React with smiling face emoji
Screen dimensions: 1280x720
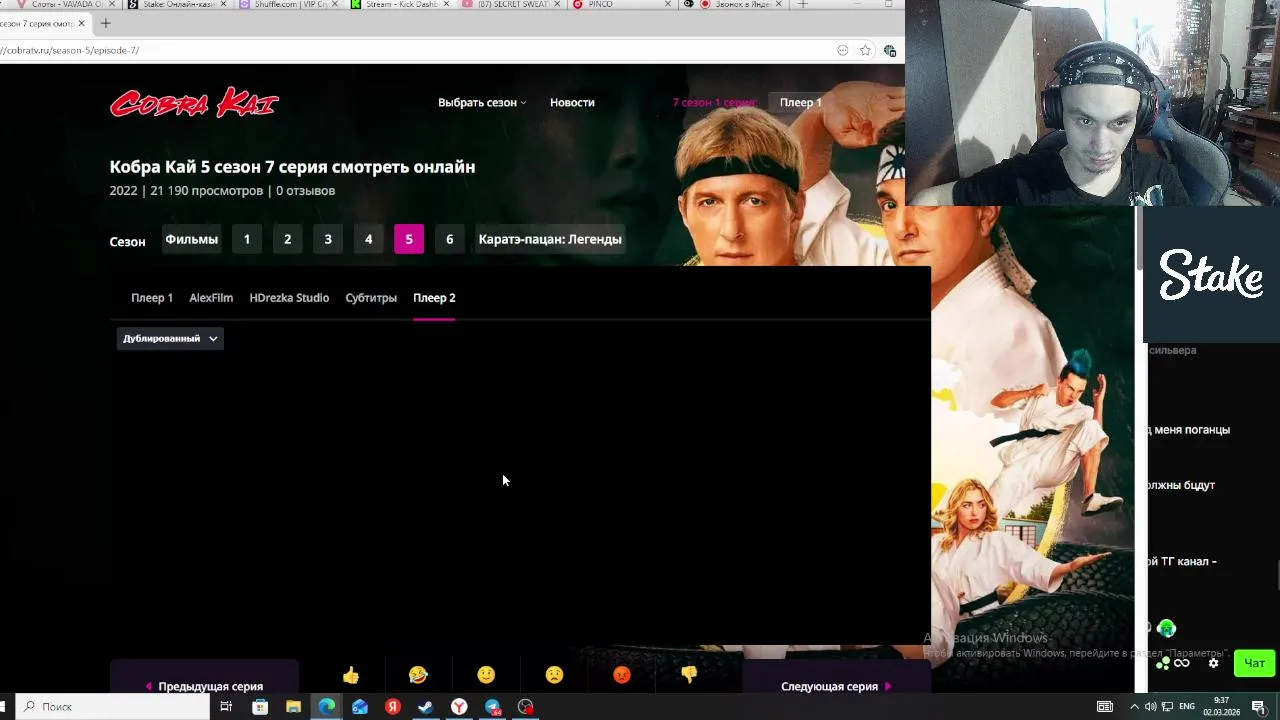pyautogui.click(x=486, y=675)
